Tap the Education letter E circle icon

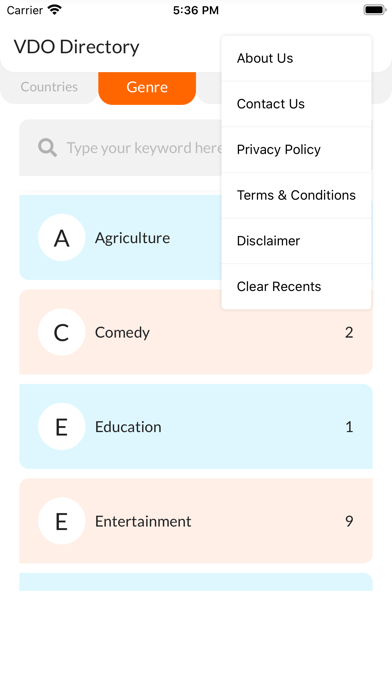(x=62, y=427)
